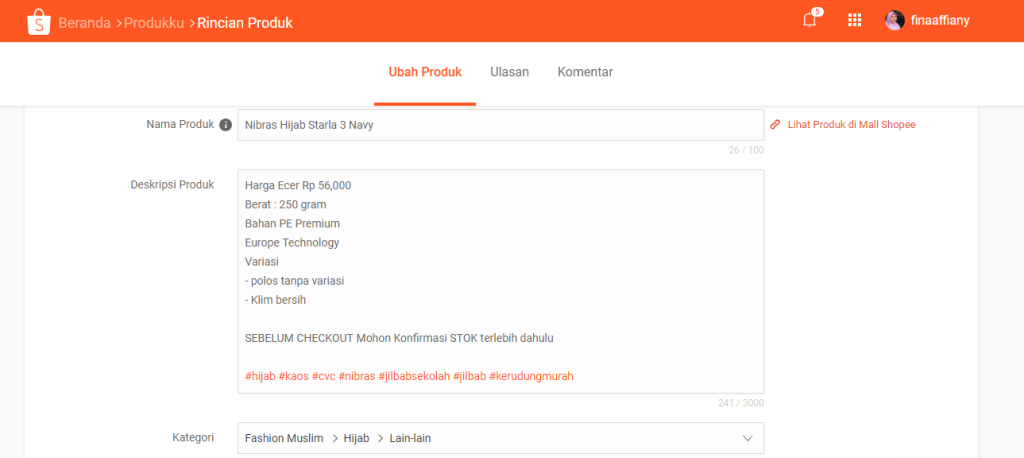The image size is (1024, 458).
Task: Go to Beranda breadcrumb
Action: 85,23
